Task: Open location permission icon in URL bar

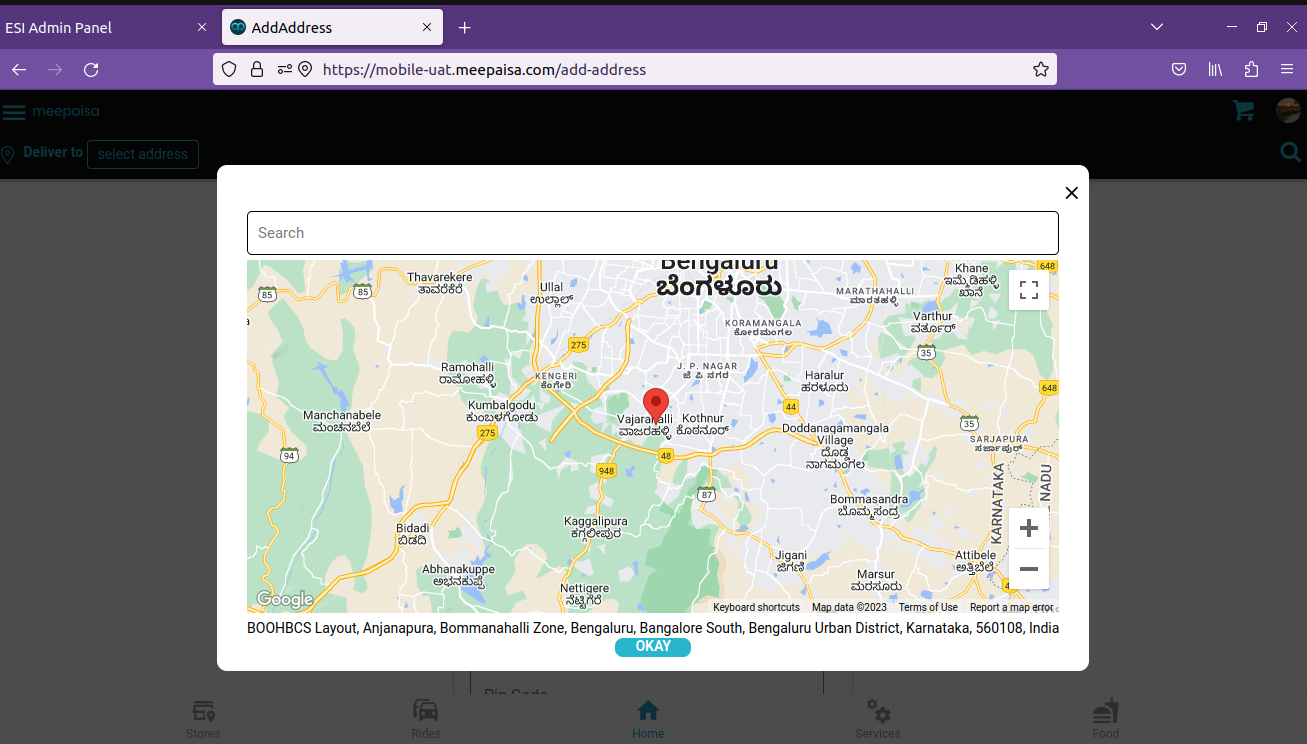Action: coord(305,69)
